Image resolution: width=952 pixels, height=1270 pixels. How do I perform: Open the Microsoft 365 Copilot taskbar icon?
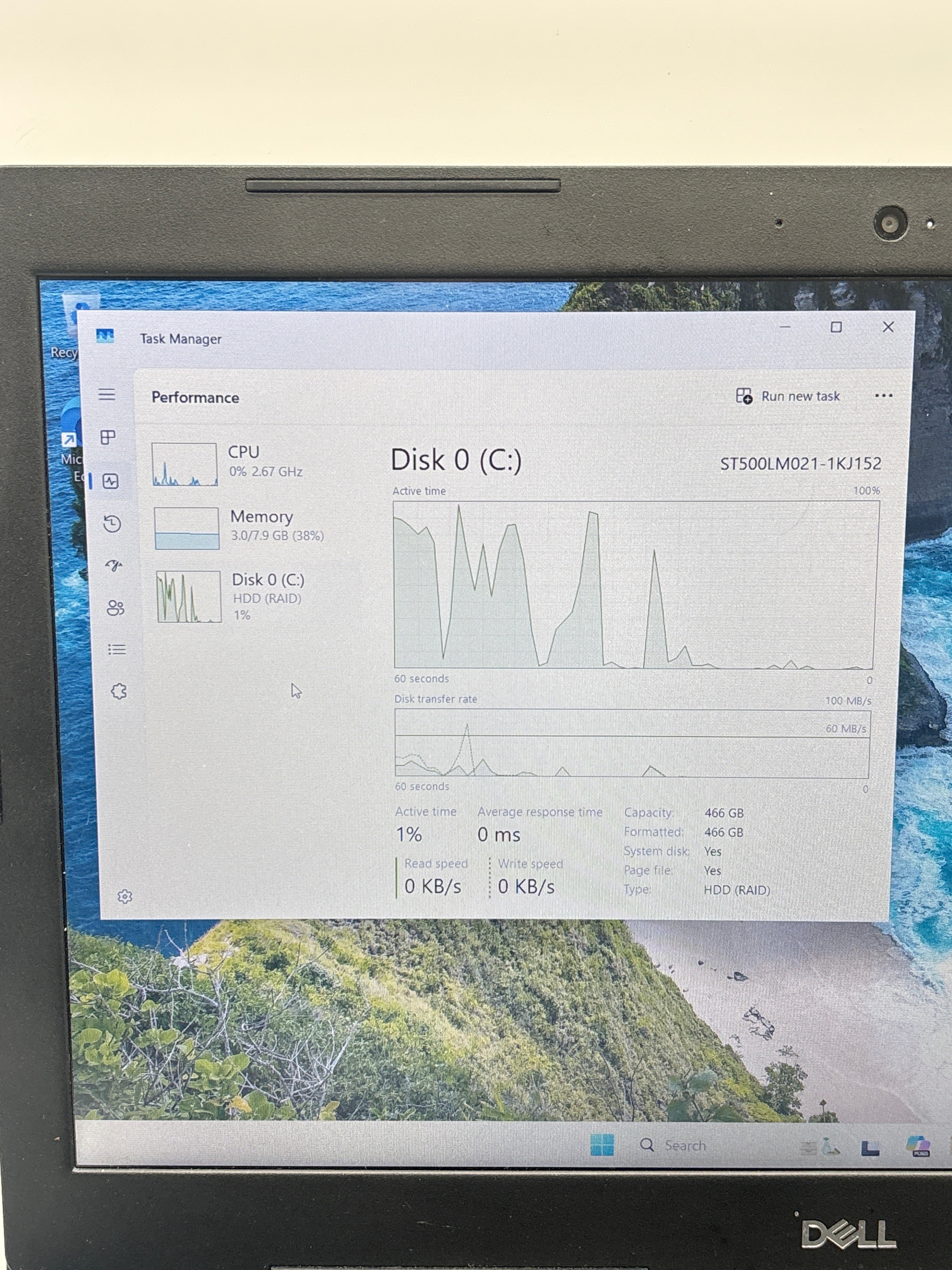click(x=918, y=1146)
